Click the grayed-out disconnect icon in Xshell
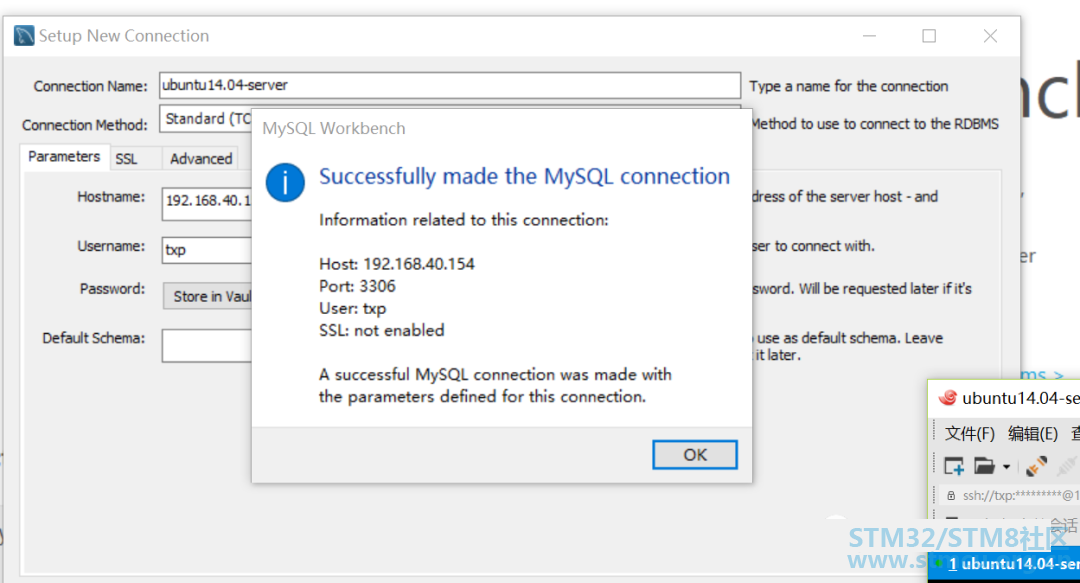This screenshot has height=583, width=1080. [1066, 467]
